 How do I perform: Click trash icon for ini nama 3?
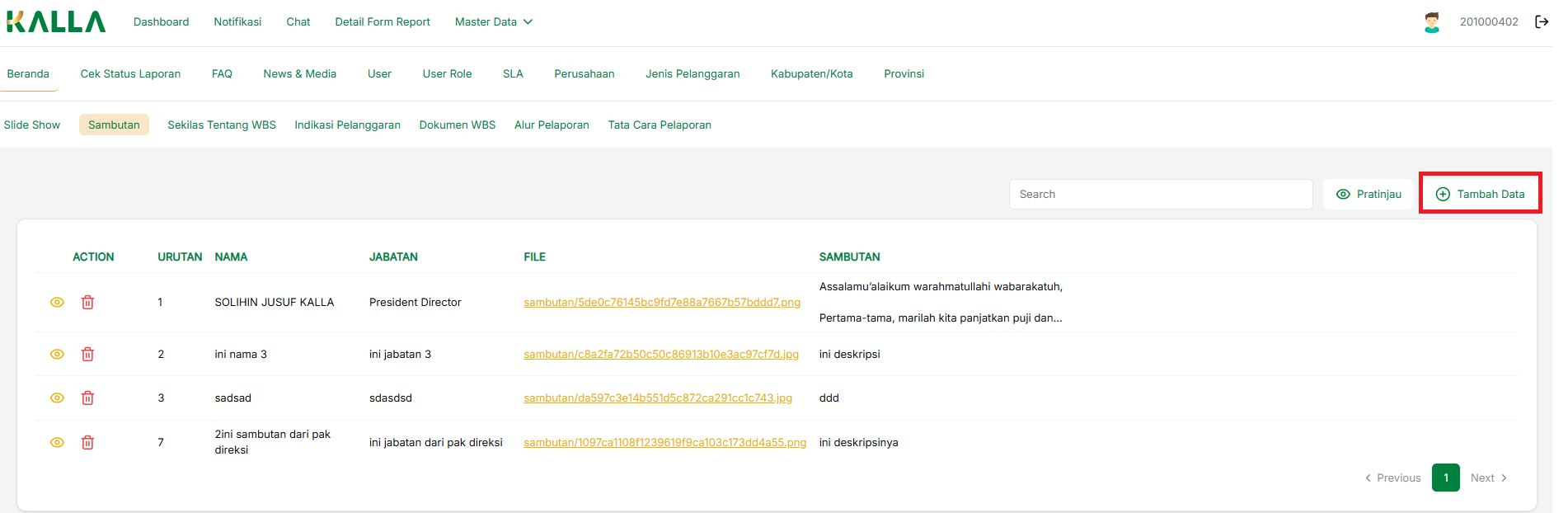click(87, 355)
